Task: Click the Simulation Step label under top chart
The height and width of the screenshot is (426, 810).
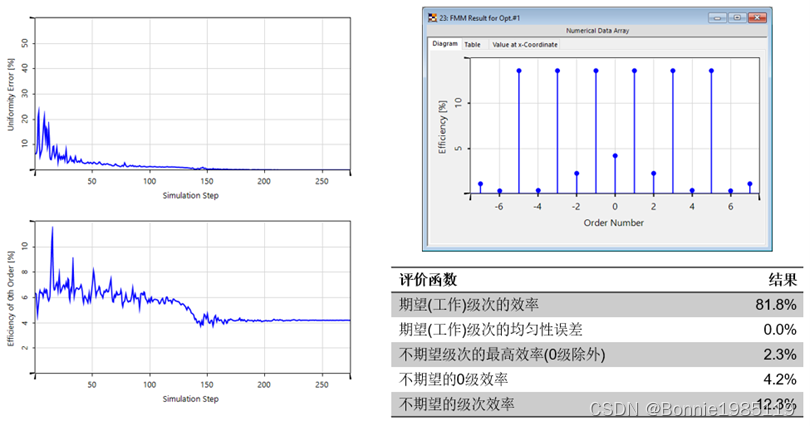Action: [191, 196]
